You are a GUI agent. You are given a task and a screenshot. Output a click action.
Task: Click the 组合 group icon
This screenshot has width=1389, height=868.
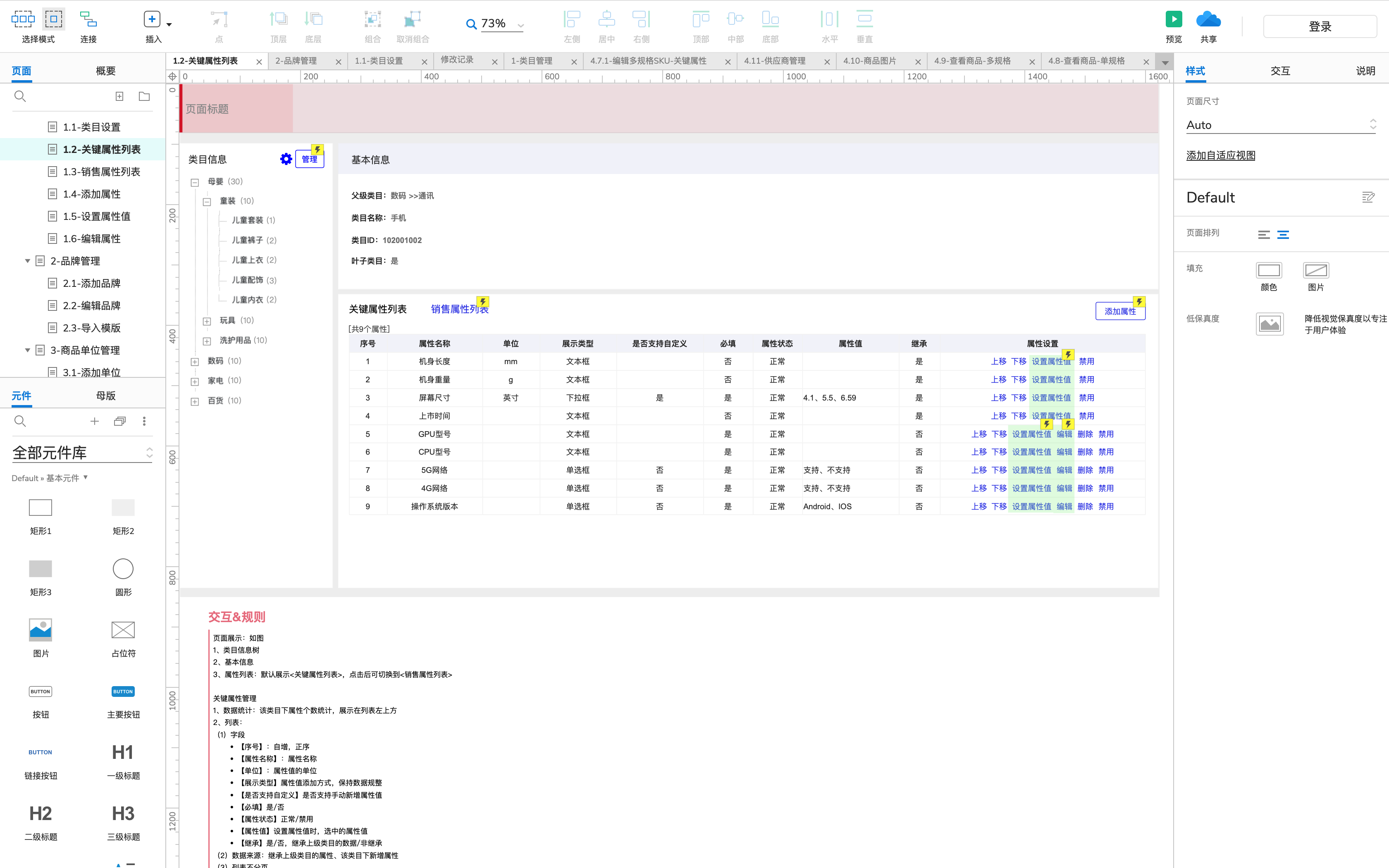(x=372, y=19)
